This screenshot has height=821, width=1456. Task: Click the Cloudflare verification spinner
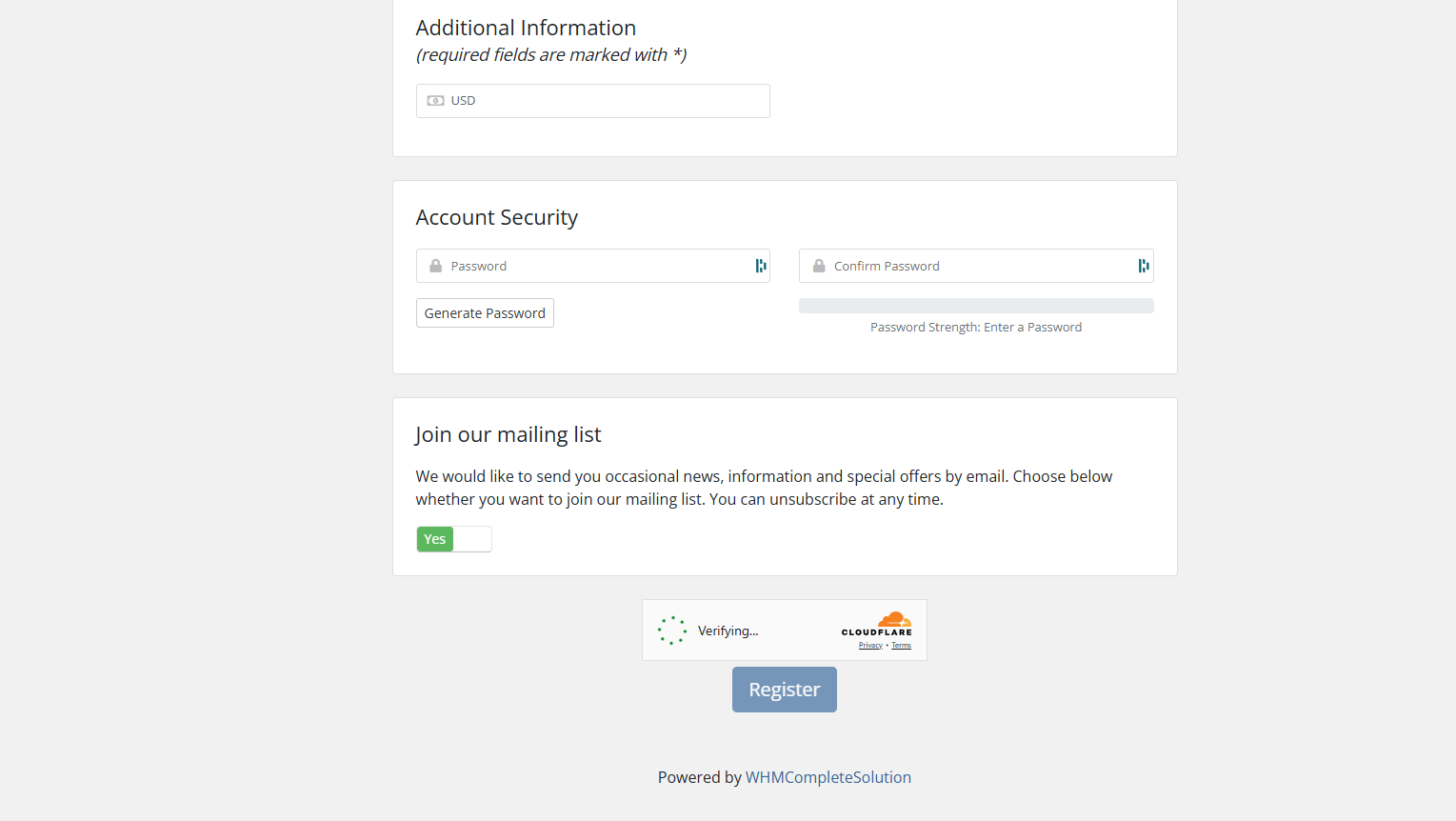[672, 631]
